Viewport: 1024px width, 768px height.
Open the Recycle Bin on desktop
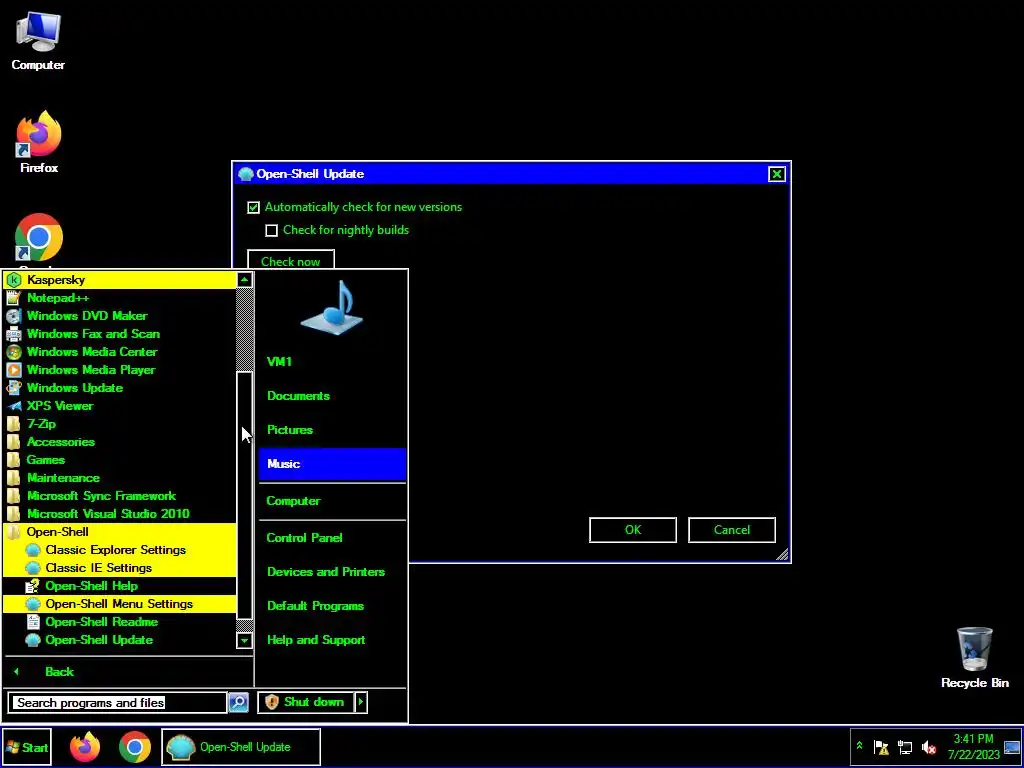[x=974, y=657]
